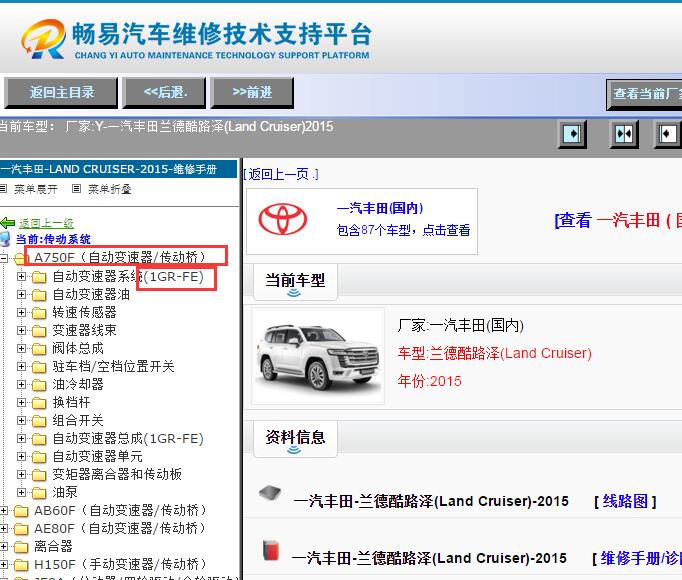
Task: Click 包含87个车型，点击查看 link
Action: pos(403,230)
